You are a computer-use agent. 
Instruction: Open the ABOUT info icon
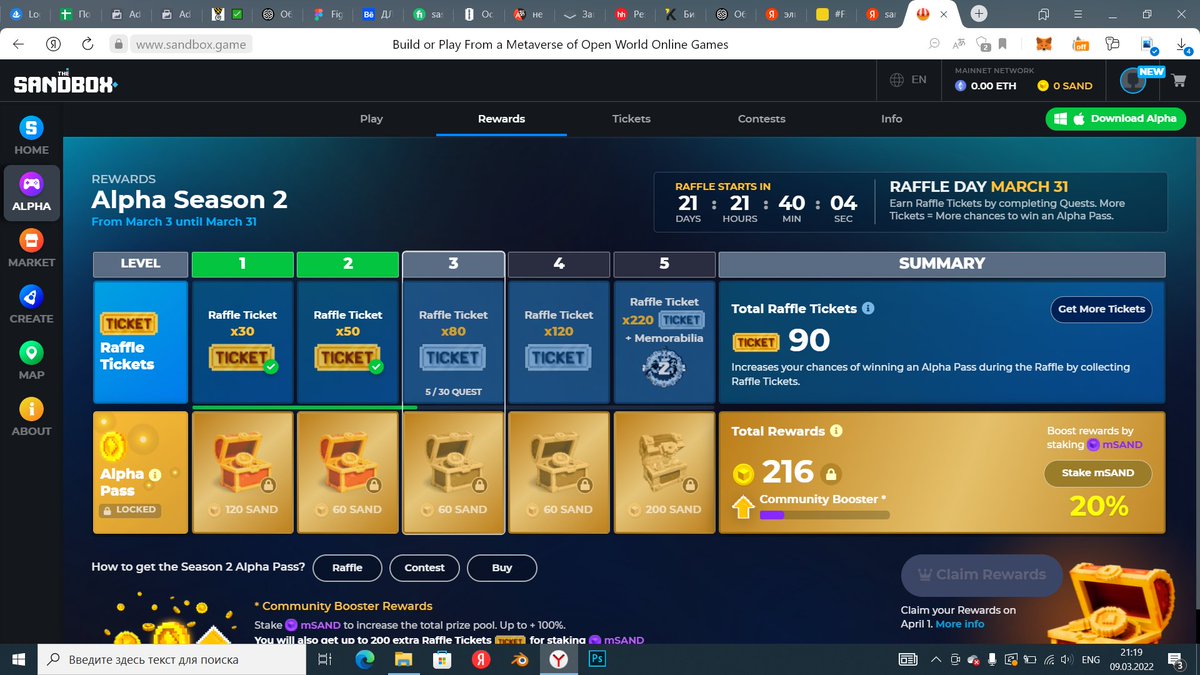pos(31,409)
